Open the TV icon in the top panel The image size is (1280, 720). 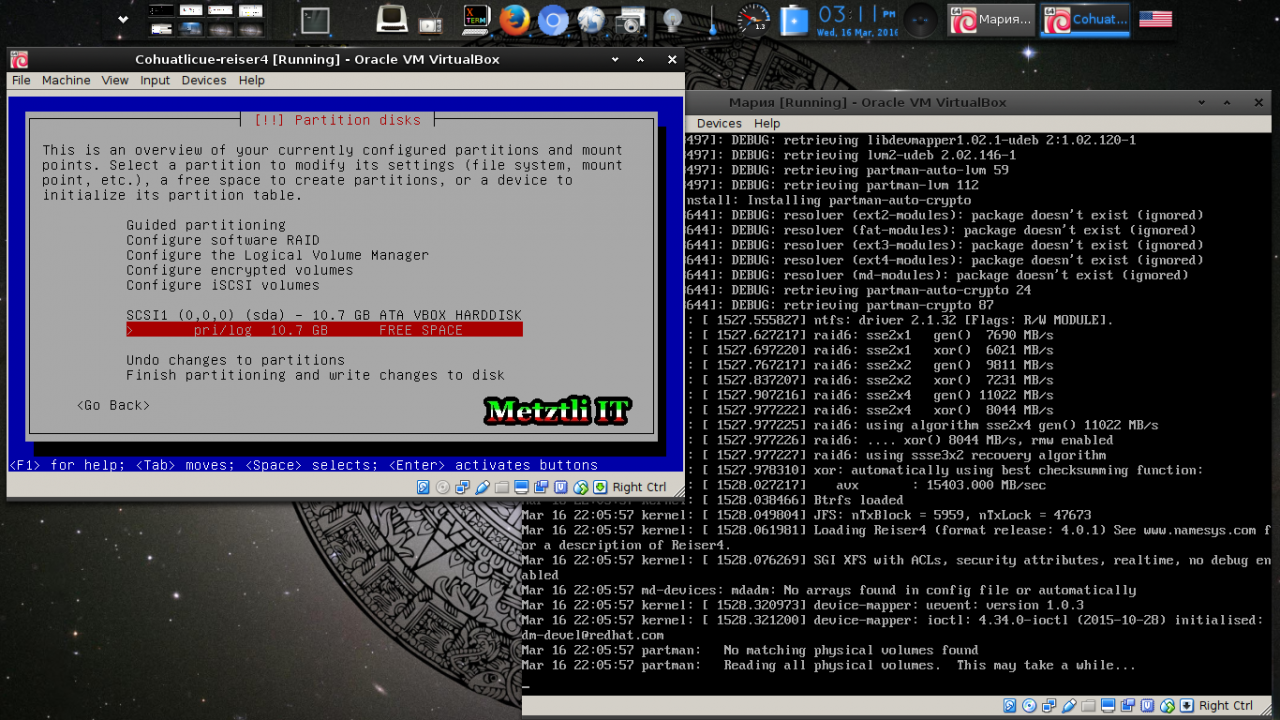(430, 19)
